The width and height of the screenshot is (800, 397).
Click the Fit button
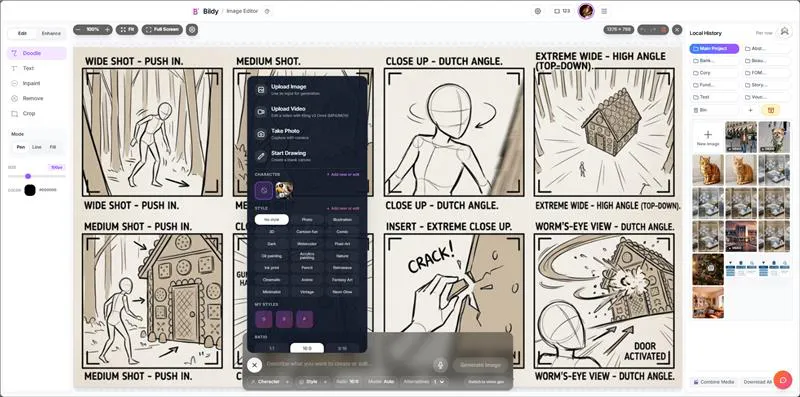127,30
